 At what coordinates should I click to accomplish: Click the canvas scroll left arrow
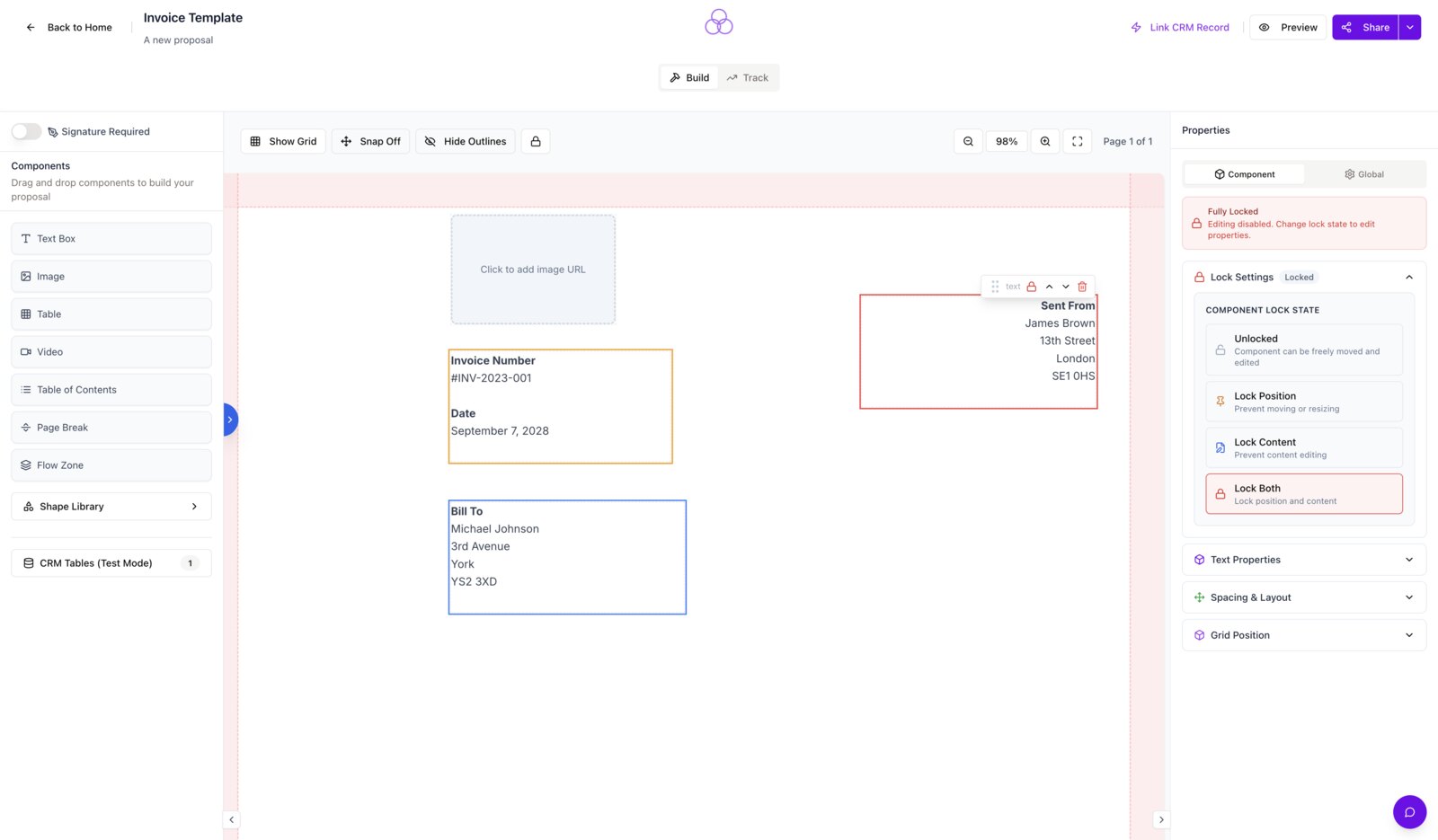(x=232, y=819)
